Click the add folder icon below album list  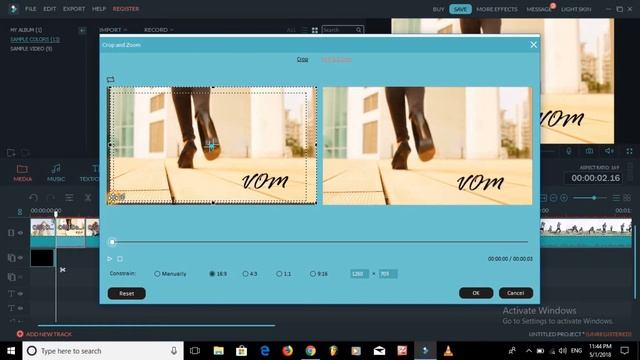(x=11, y=153)
